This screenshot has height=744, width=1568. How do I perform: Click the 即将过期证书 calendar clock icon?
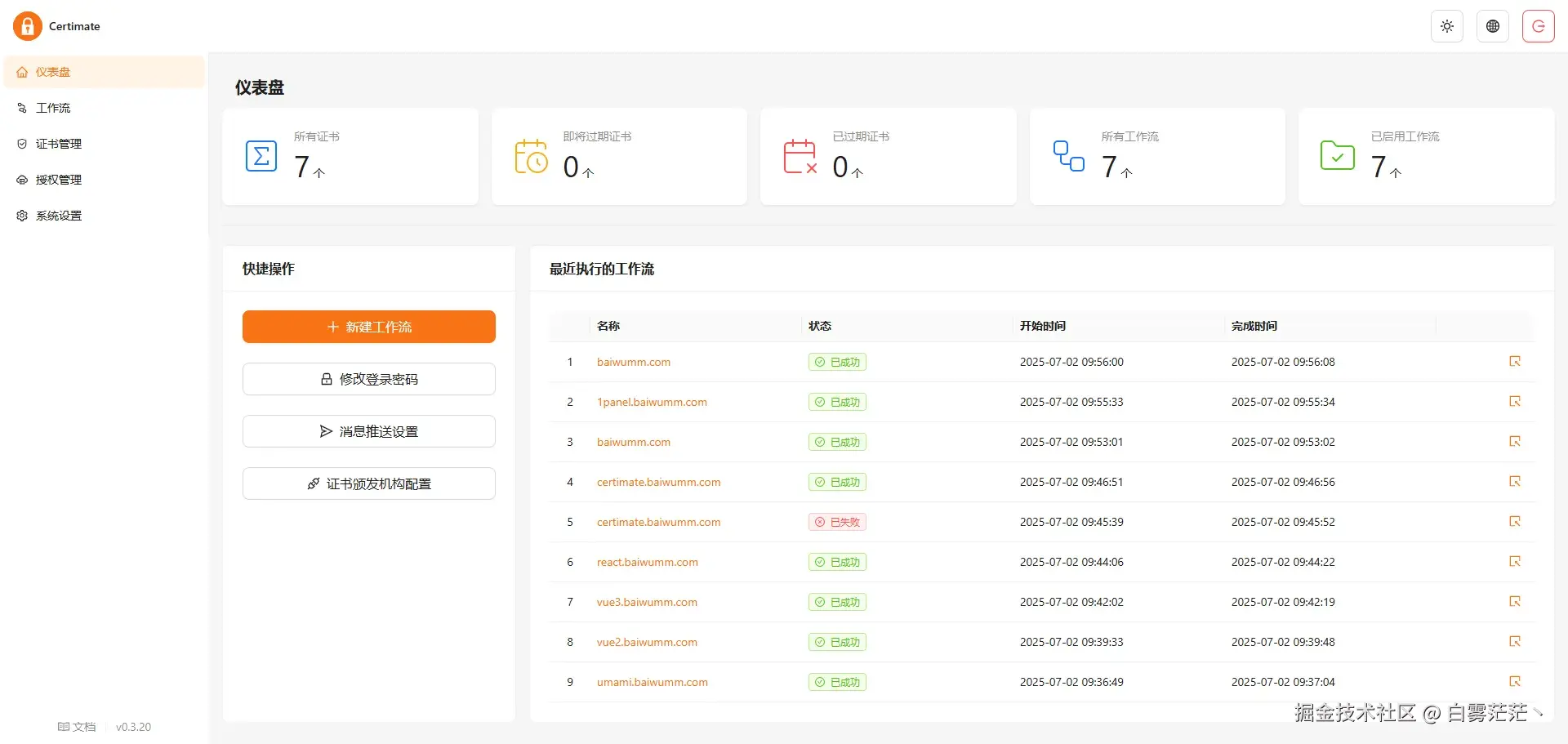531,156
